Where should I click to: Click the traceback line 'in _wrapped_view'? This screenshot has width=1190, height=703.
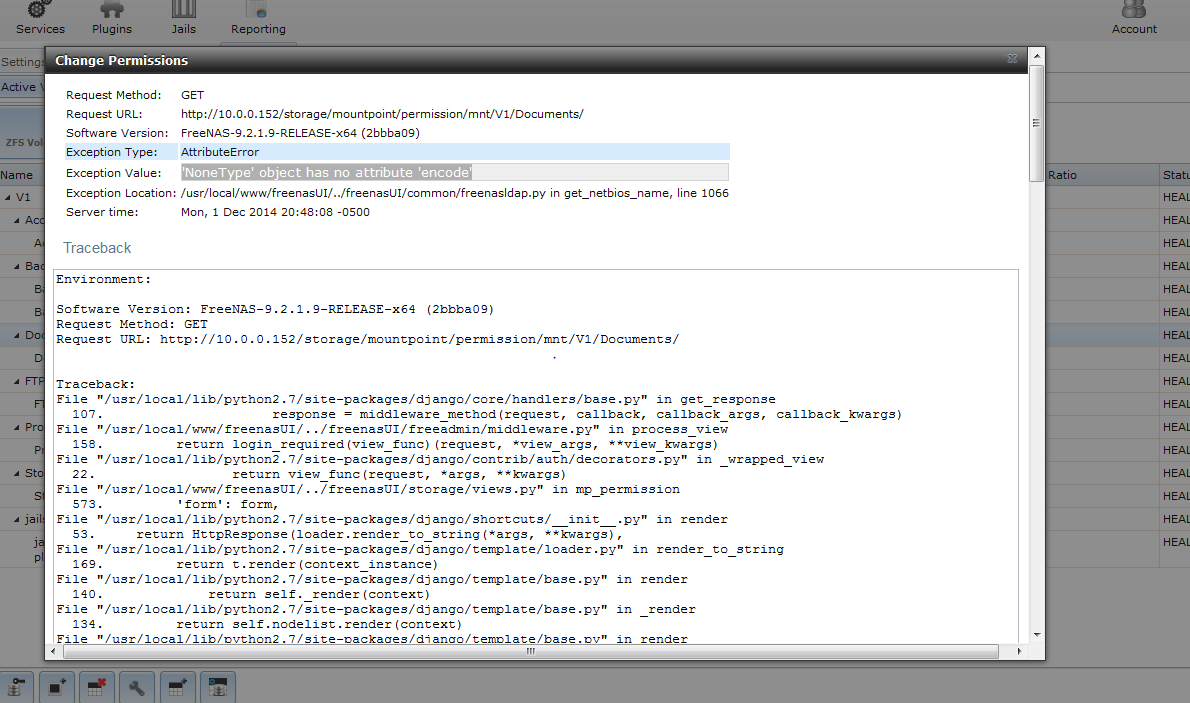[x=440, y=459]
